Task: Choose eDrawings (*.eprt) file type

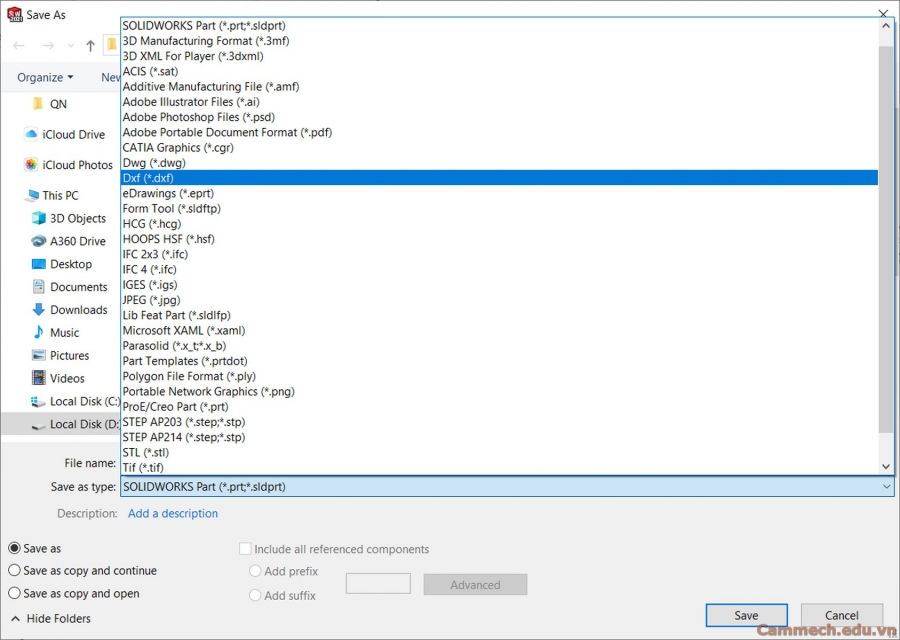Action: [x=499, y=193]
